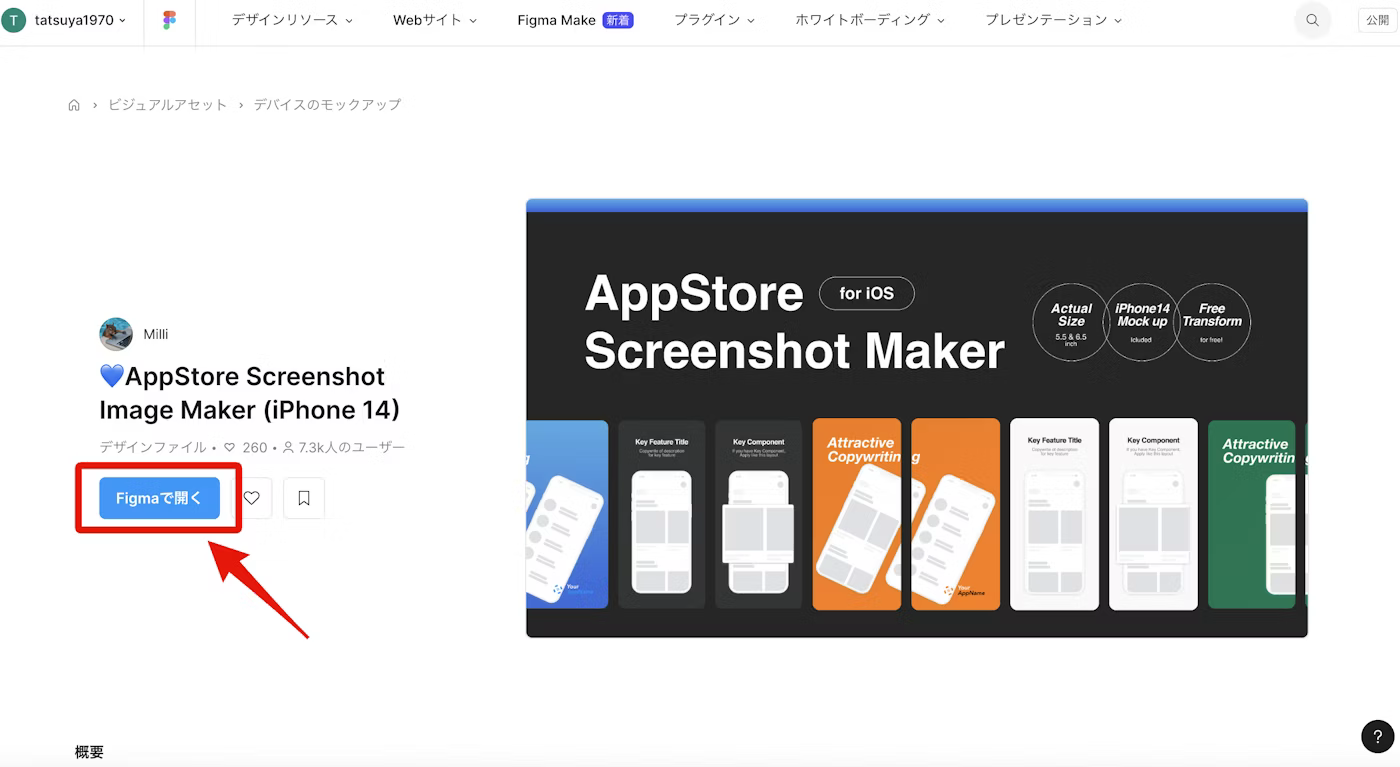Expand the デザインリソース dropdown menu

tap(292, 20)
